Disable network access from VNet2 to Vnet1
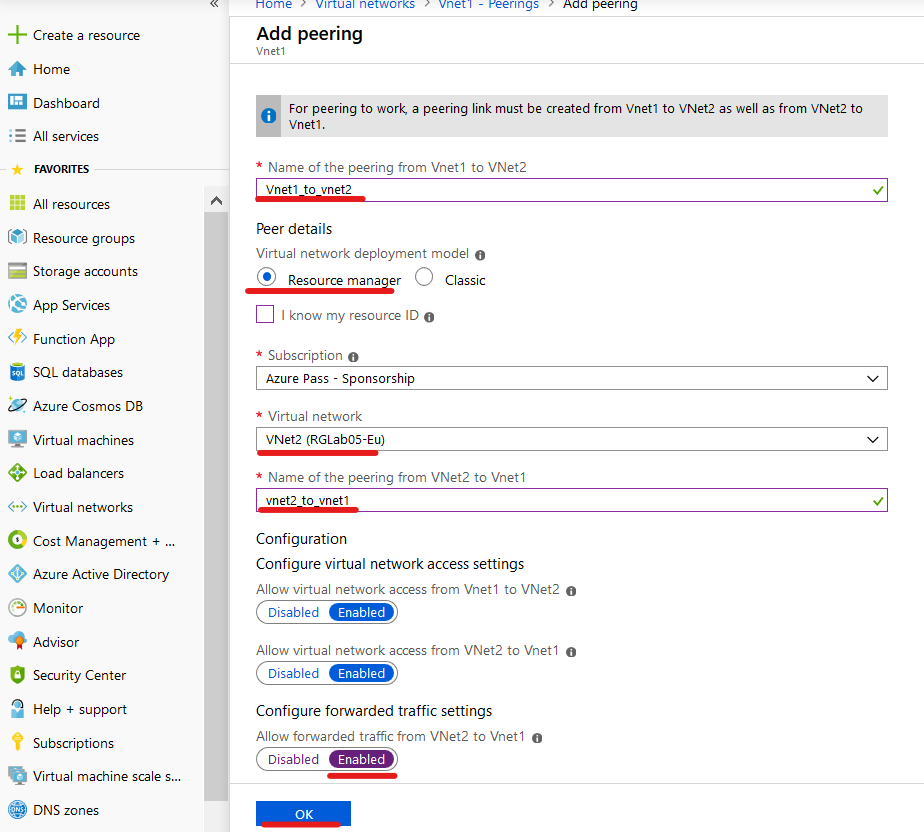Image resolution: width=924 pixels, height=832 pixels. tap(293, 673)
